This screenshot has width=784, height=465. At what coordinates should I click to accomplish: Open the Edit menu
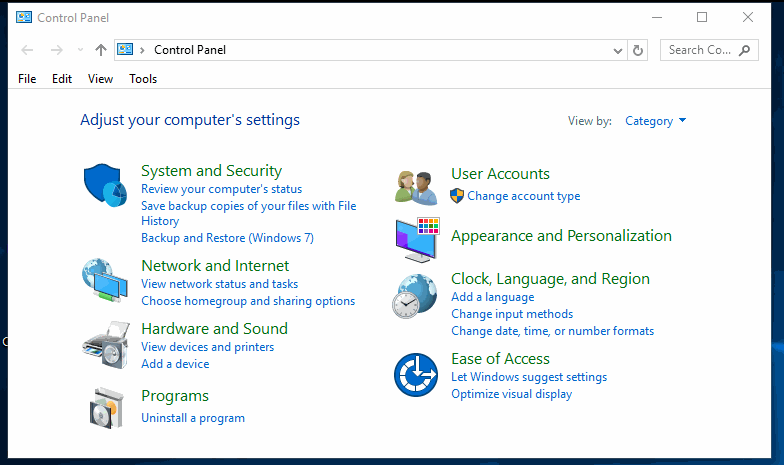(x=62, y=79)
